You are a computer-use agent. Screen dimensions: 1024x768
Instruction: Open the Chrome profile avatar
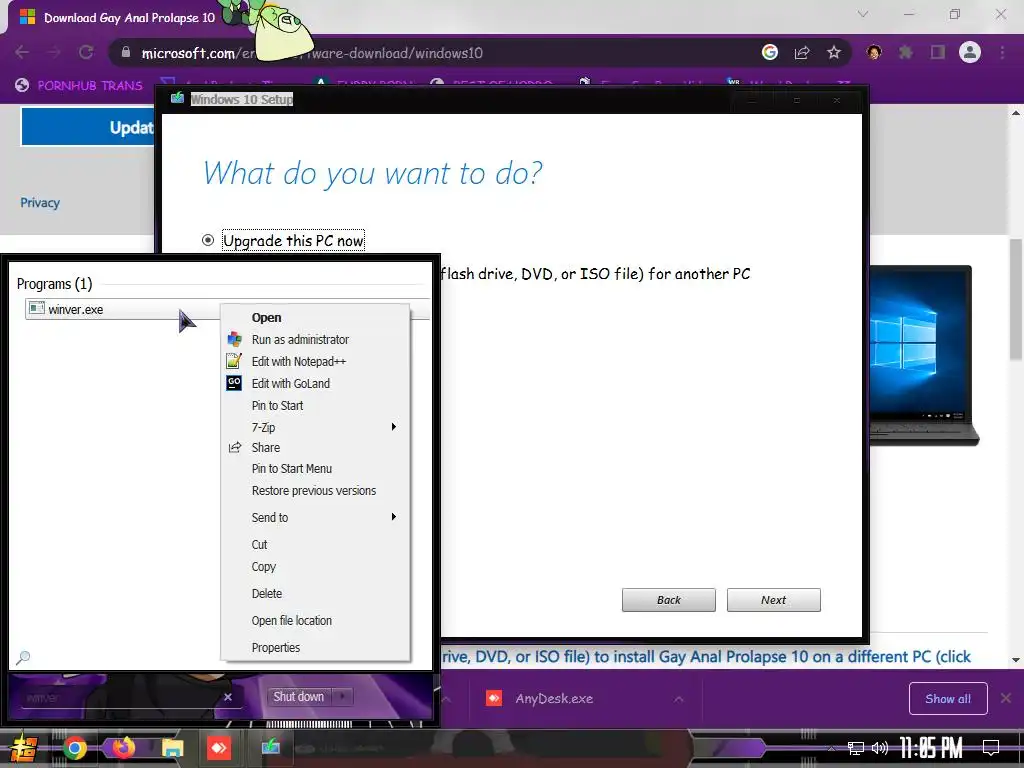point(970,52)
